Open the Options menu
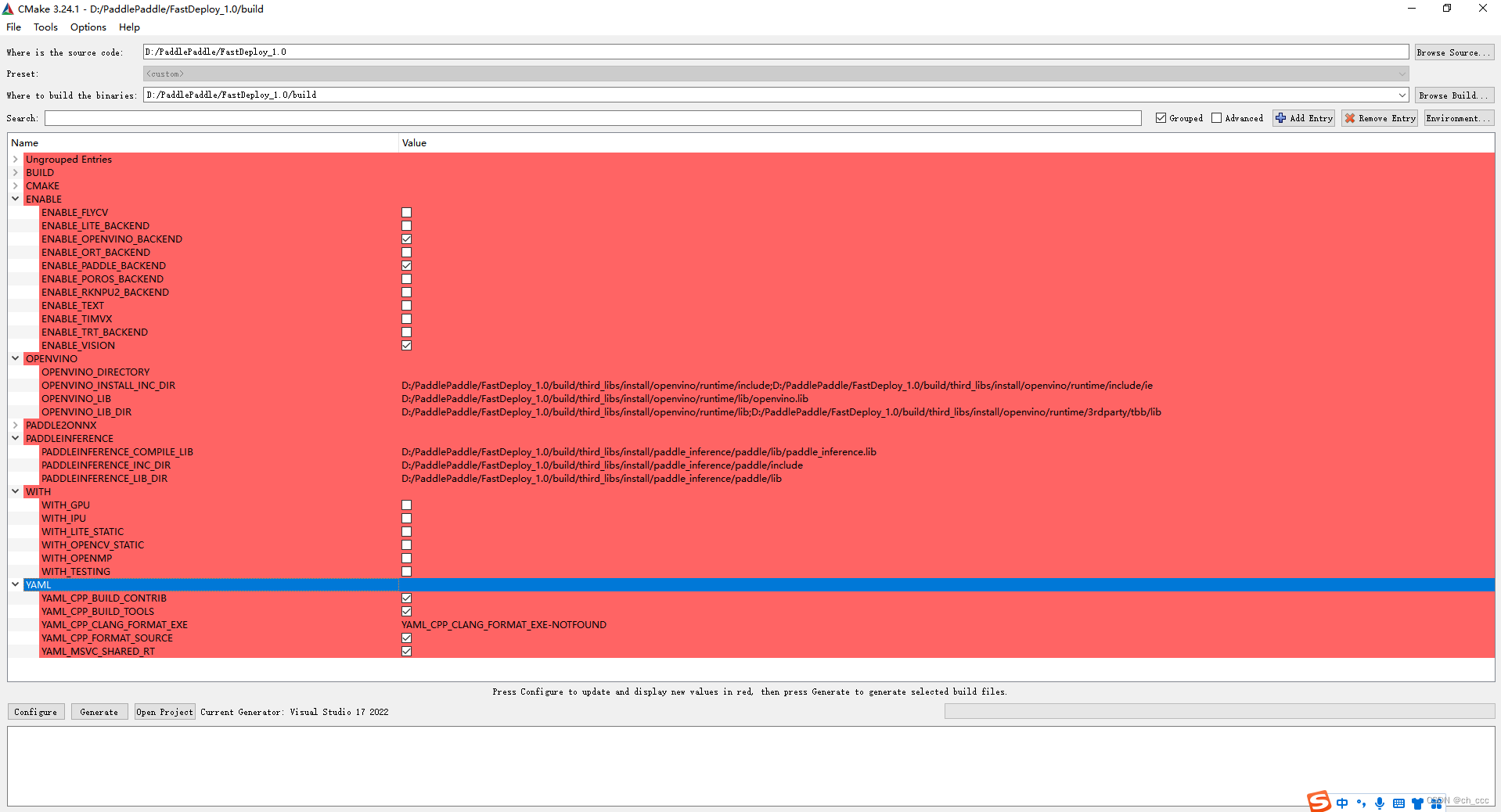 point(88,27)
